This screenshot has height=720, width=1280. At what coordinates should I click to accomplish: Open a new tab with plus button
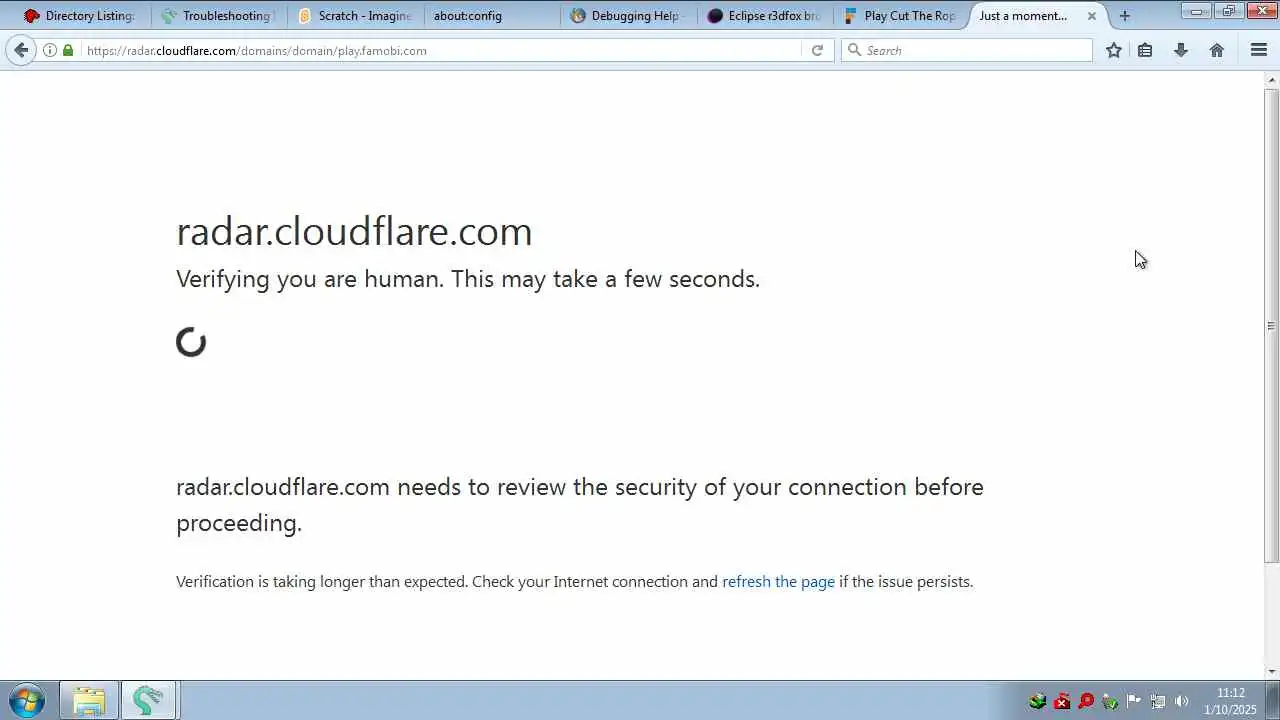[x=1125, y=16]
